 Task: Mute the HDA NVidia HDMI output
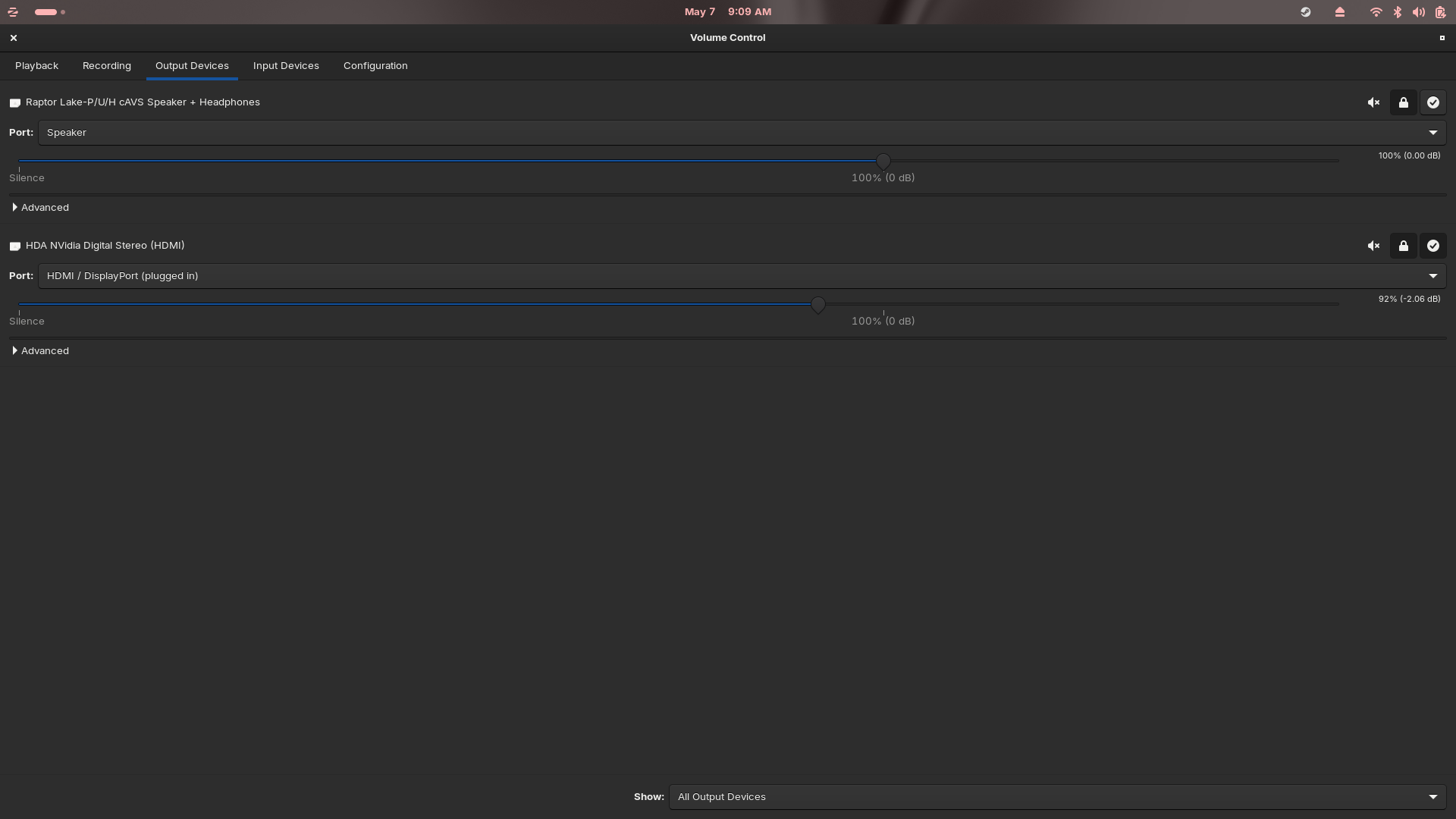click(1373, 246)
